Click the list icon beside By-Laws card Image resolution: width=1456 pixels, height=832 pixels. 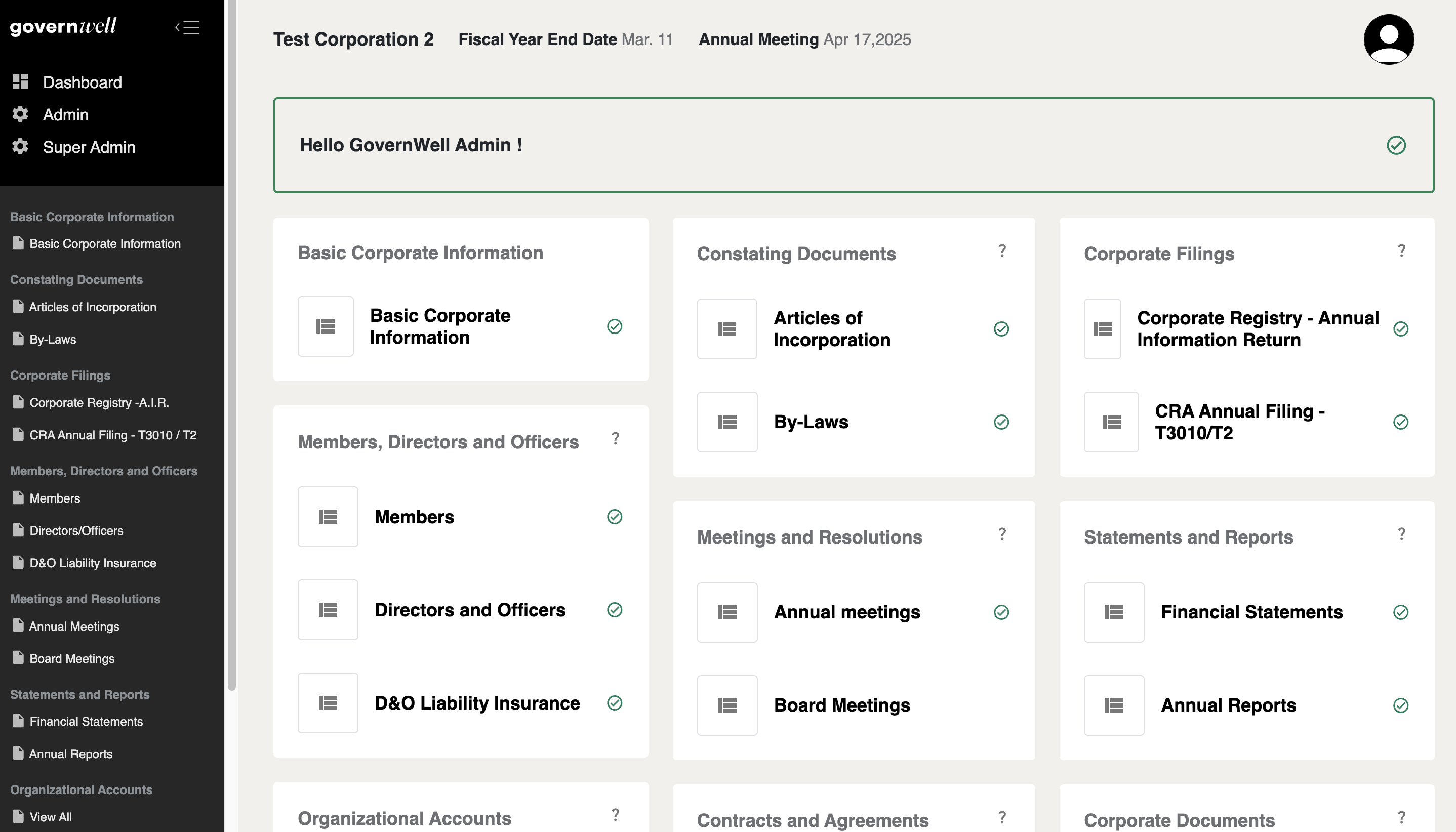(x=726, y=422)
